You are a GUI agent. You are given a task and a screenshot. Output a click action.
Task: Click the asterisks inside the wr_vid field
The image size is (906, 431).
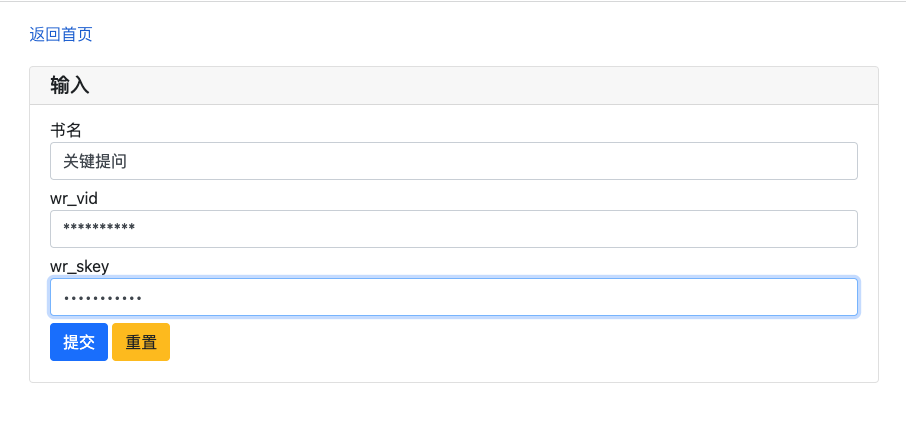(99, 230)
